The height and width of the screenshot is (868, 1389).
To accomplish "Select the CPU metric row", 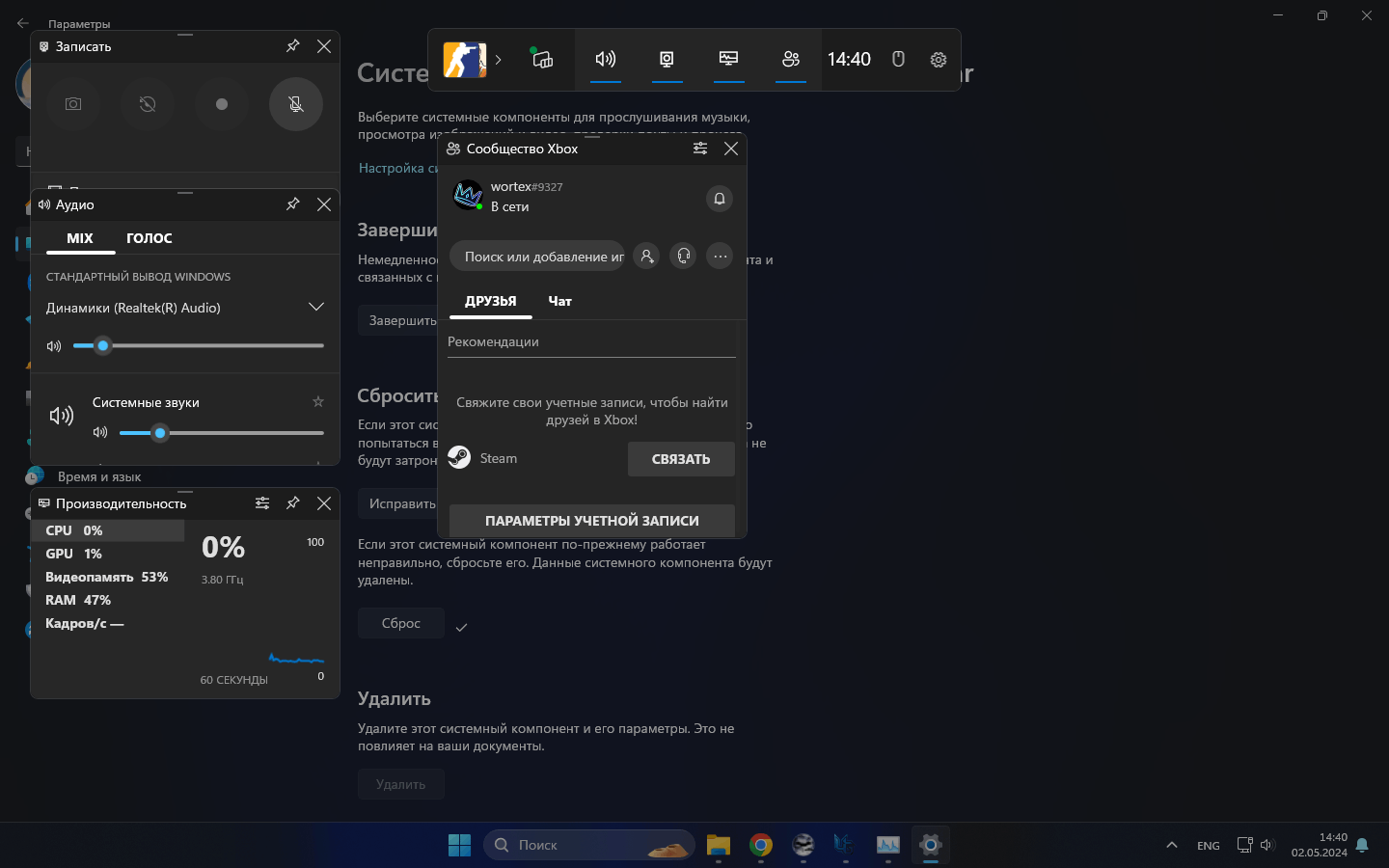I will 108,530.
